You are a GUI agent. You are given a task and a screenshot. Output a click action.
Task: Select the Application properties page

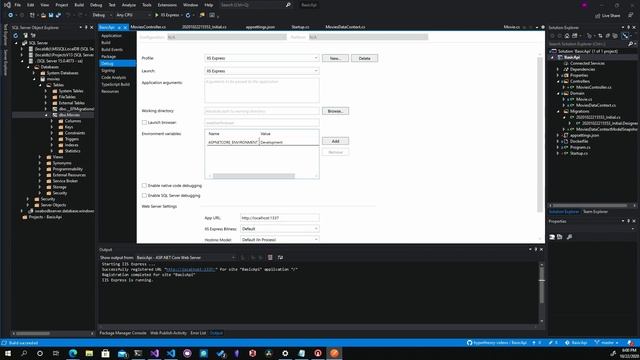[111, 36]
